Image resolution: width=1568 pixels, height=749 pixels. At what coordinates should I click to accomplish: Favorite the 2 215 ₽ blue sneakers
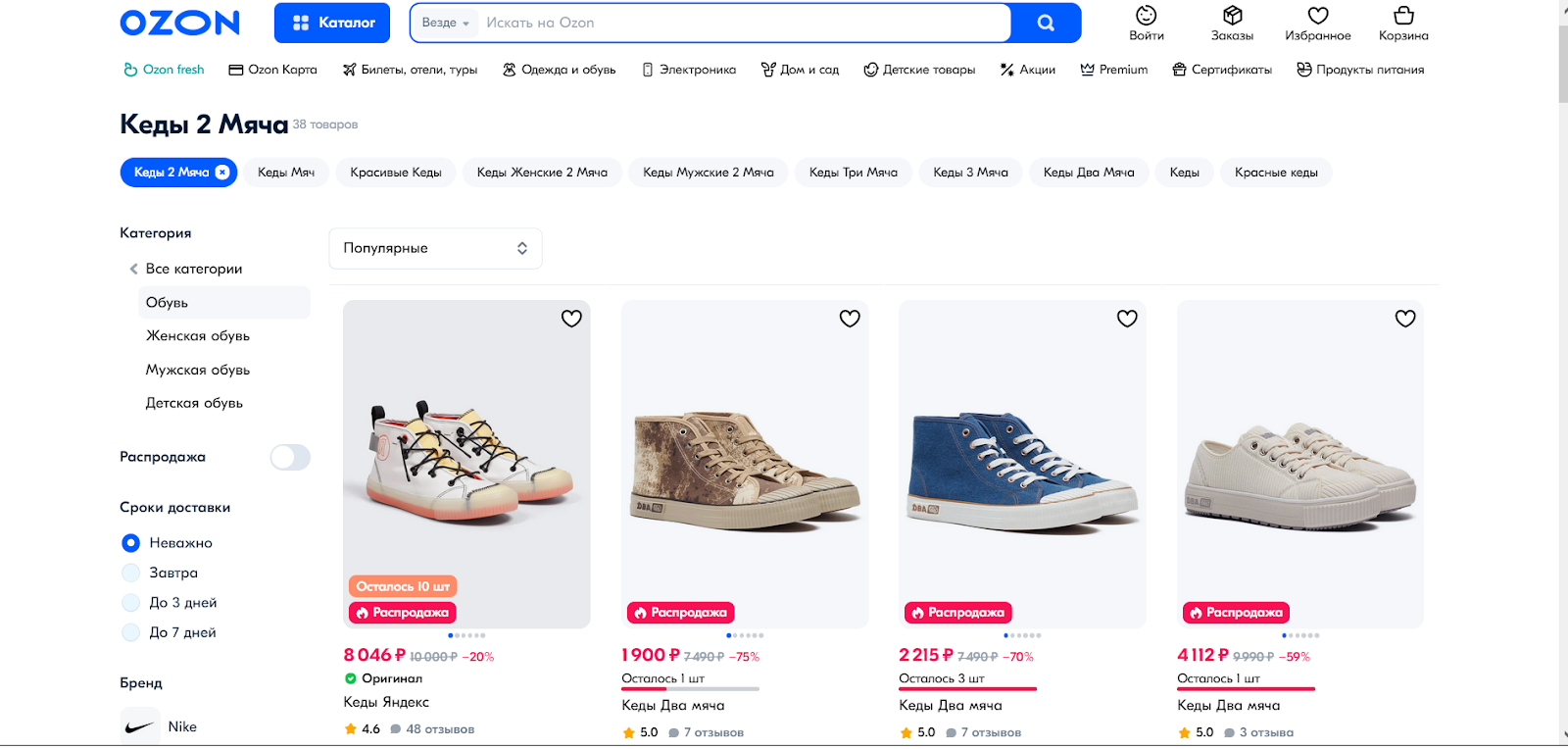(1127, 319)
